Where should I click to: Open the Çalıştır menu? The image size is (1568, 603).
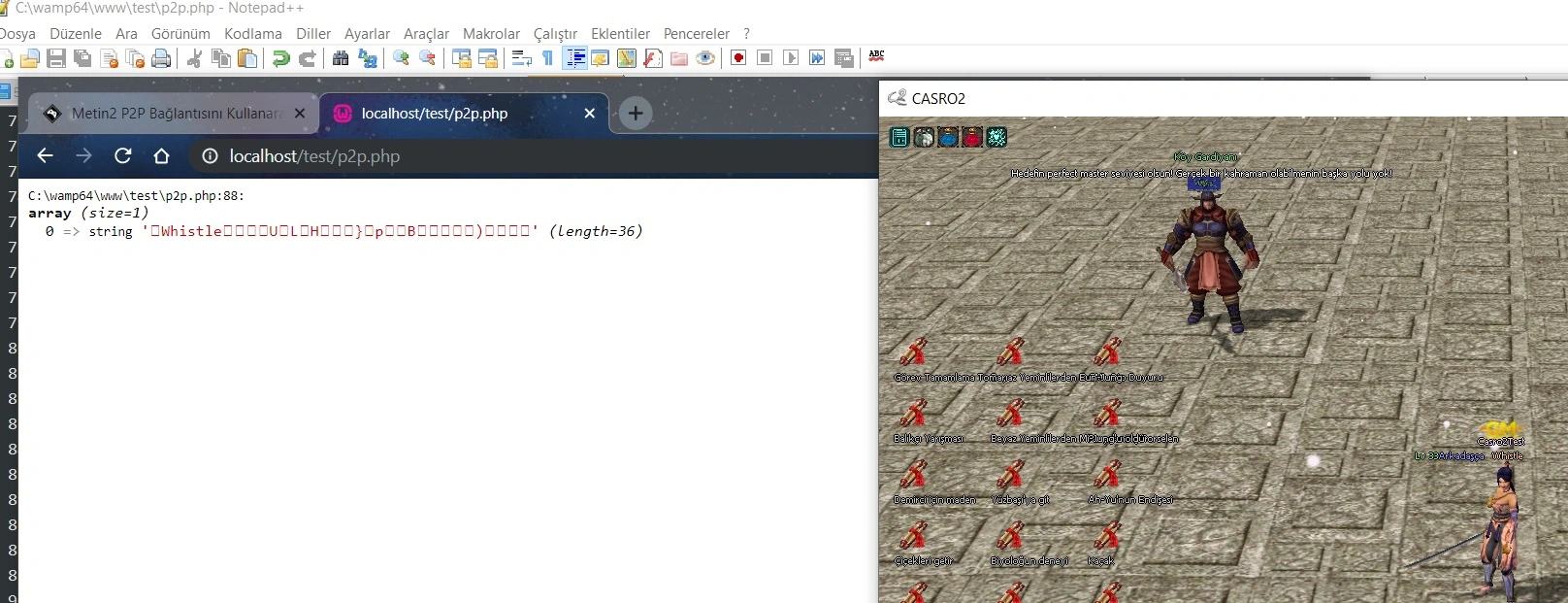[x=555, y=33]
